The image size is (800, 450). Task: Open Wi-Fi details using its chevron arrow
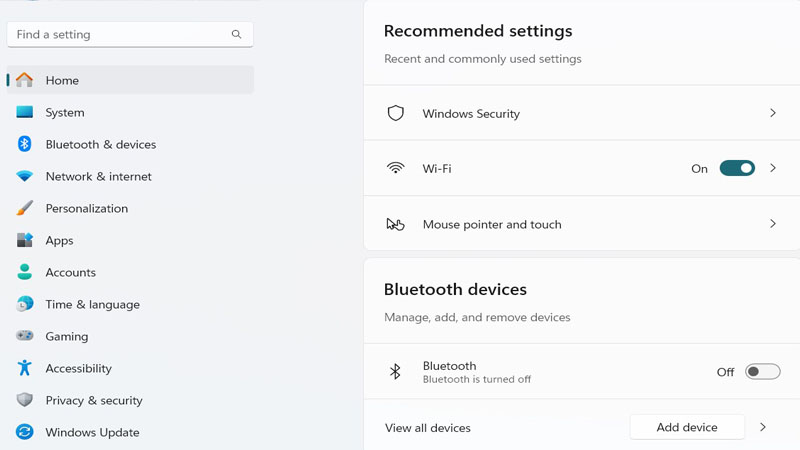pyautogui.click(x=773, y=168)
